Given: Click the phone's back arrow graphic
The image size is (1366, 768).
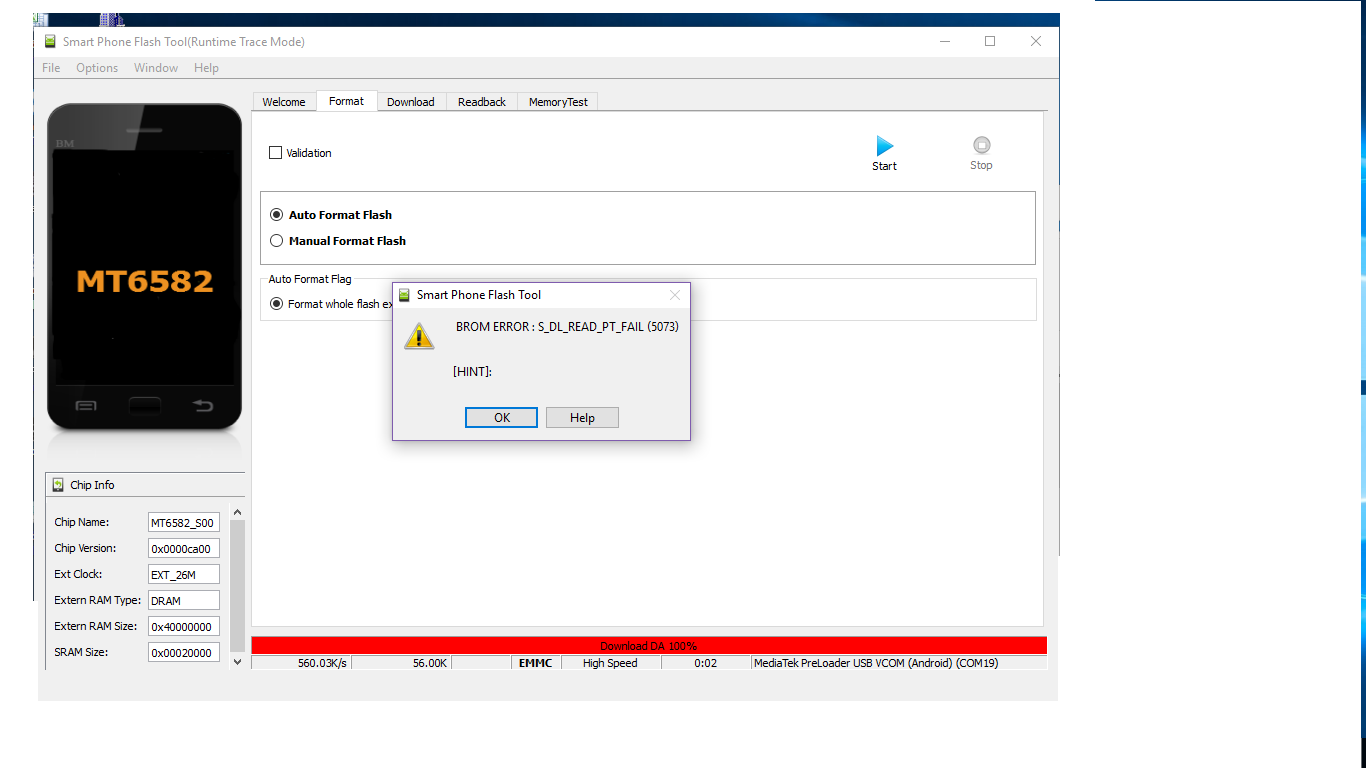Looking at the screenshot, I should pos(203,405).
